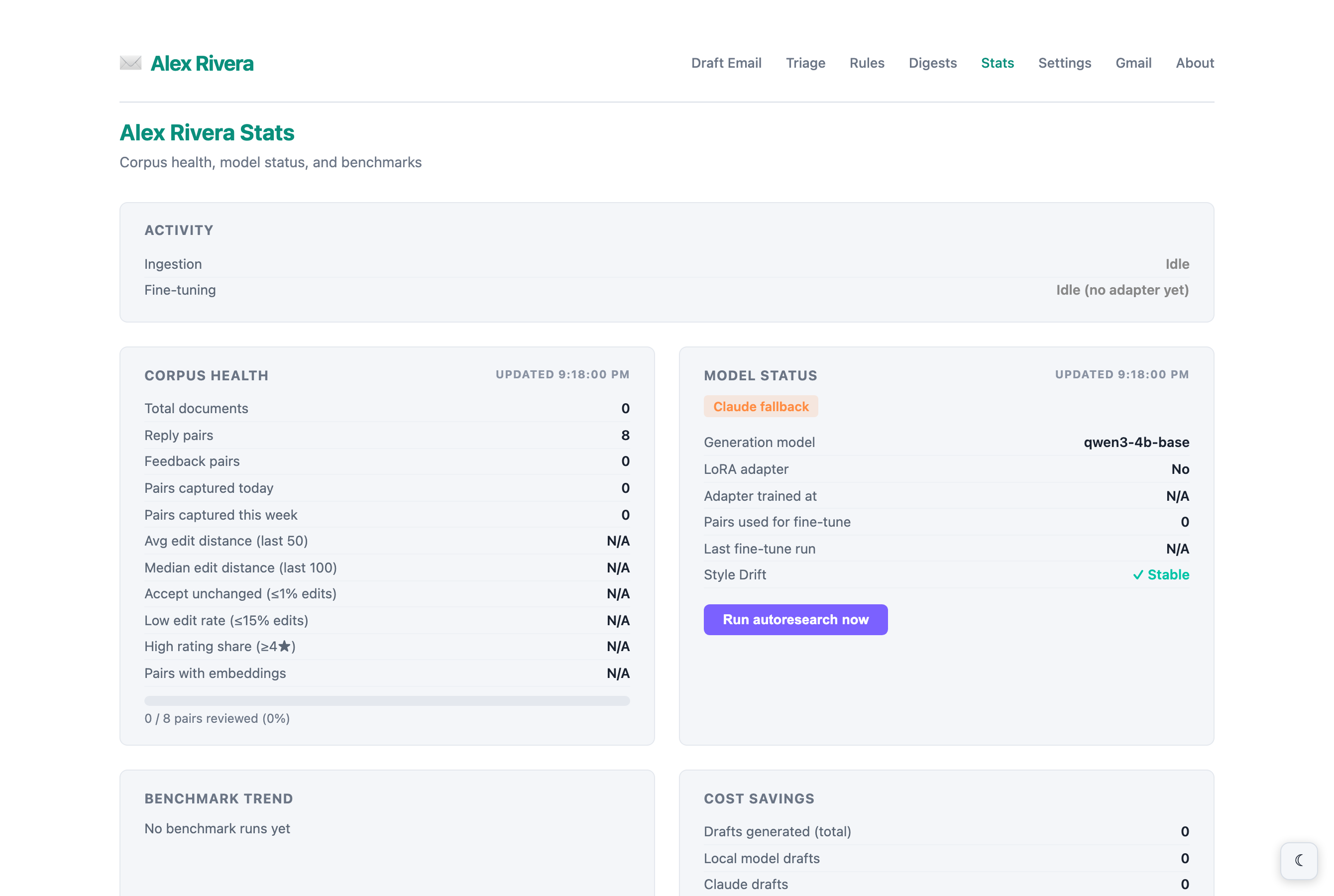
Task: Click LoRA adapter value 'No'
Action: click(x=1180, y=469)
